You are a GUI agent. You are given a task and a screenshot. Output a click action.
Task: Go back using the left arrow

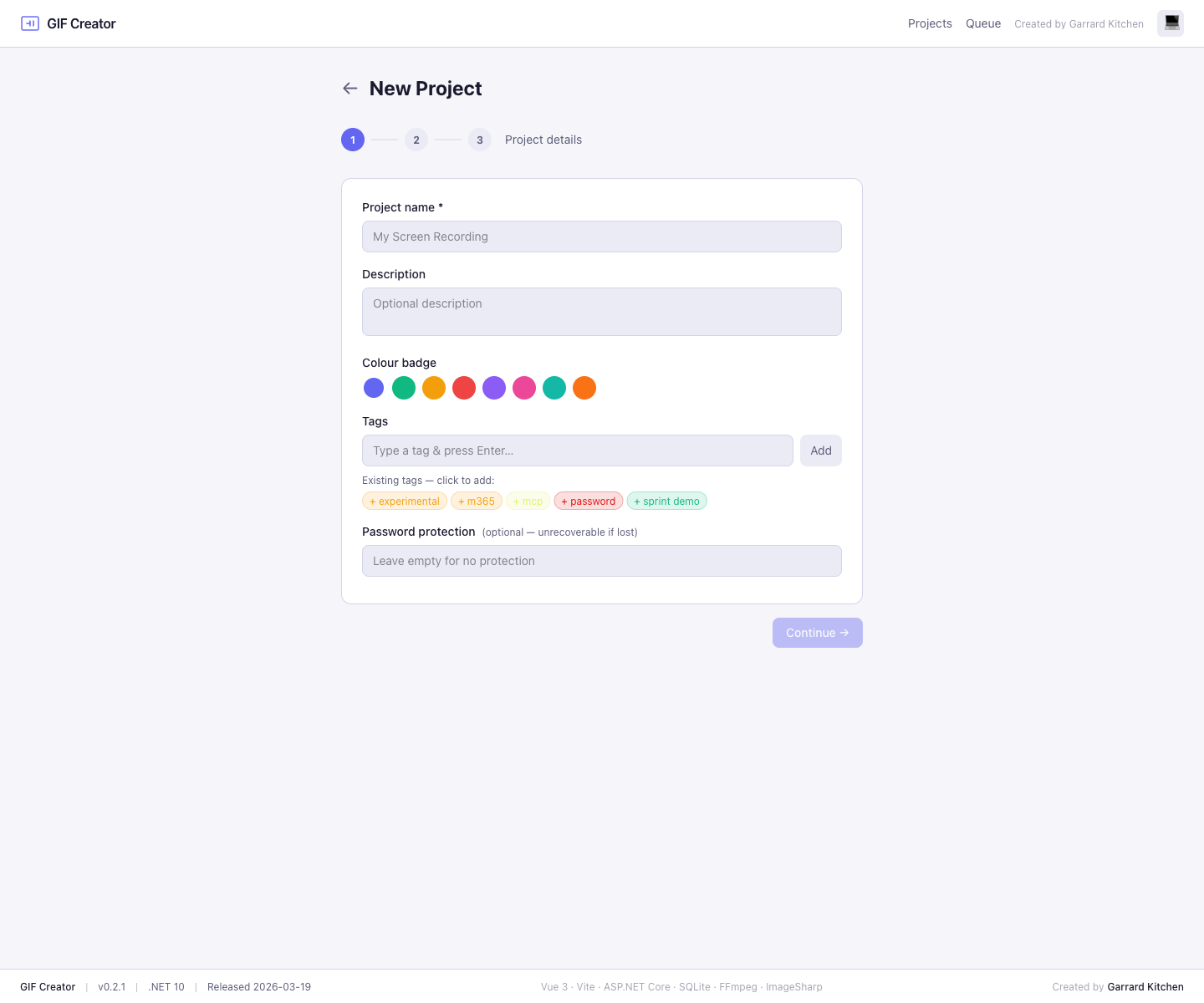350,89
